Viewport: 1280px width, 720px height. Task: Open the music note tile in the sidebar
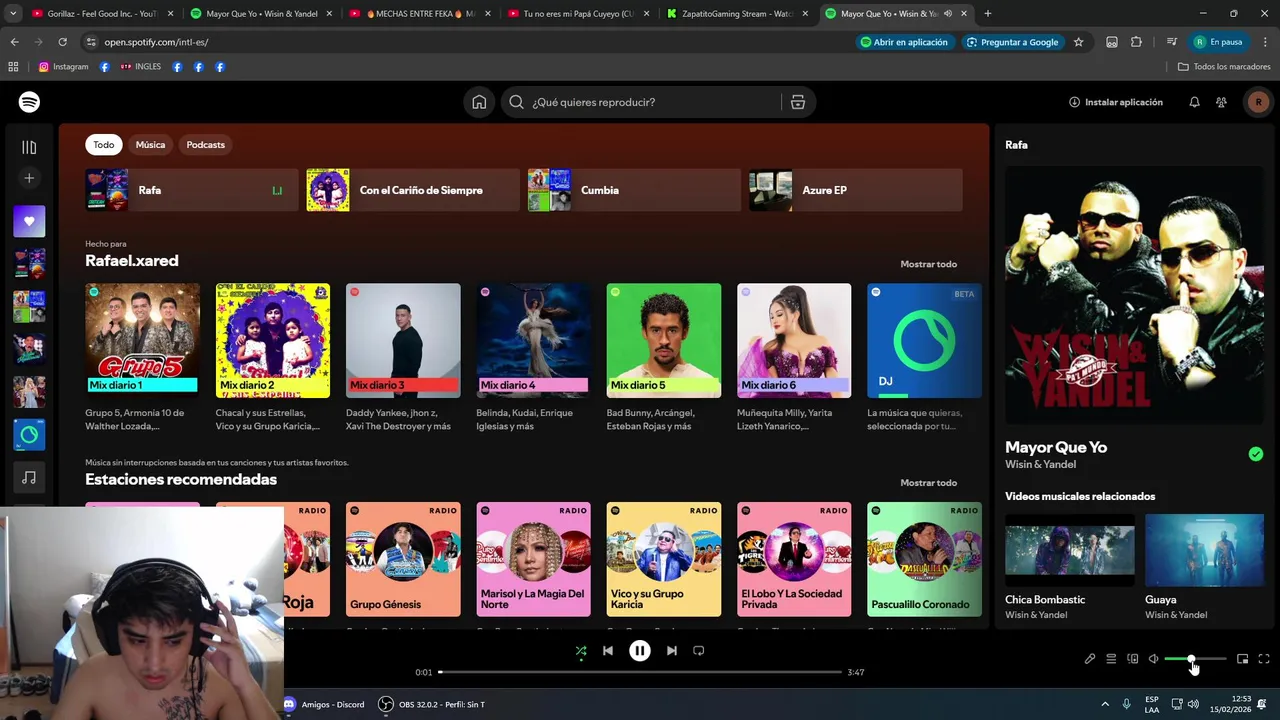29,478
